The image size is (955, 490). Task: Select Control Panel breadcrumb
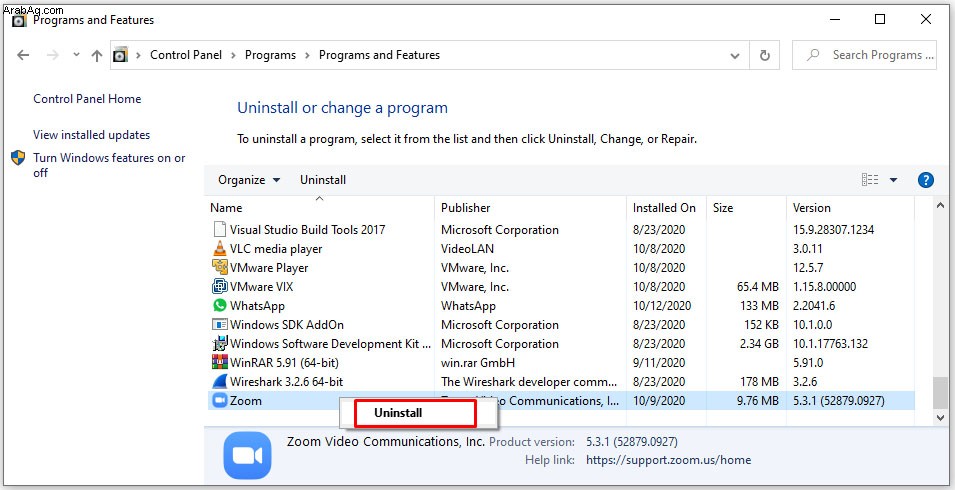click(x=186, y=55)
